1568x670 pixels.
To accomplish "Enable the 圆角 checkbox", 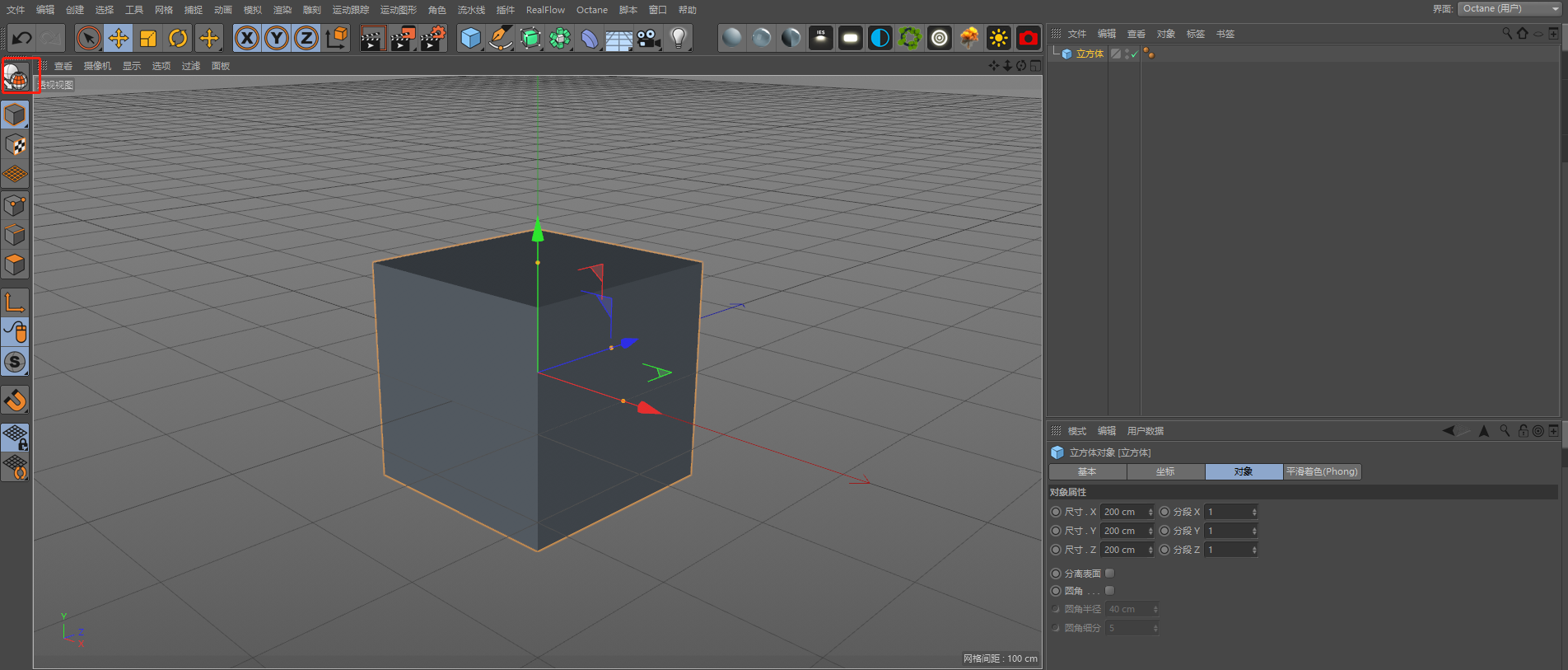I will [x=1109, y=591].
